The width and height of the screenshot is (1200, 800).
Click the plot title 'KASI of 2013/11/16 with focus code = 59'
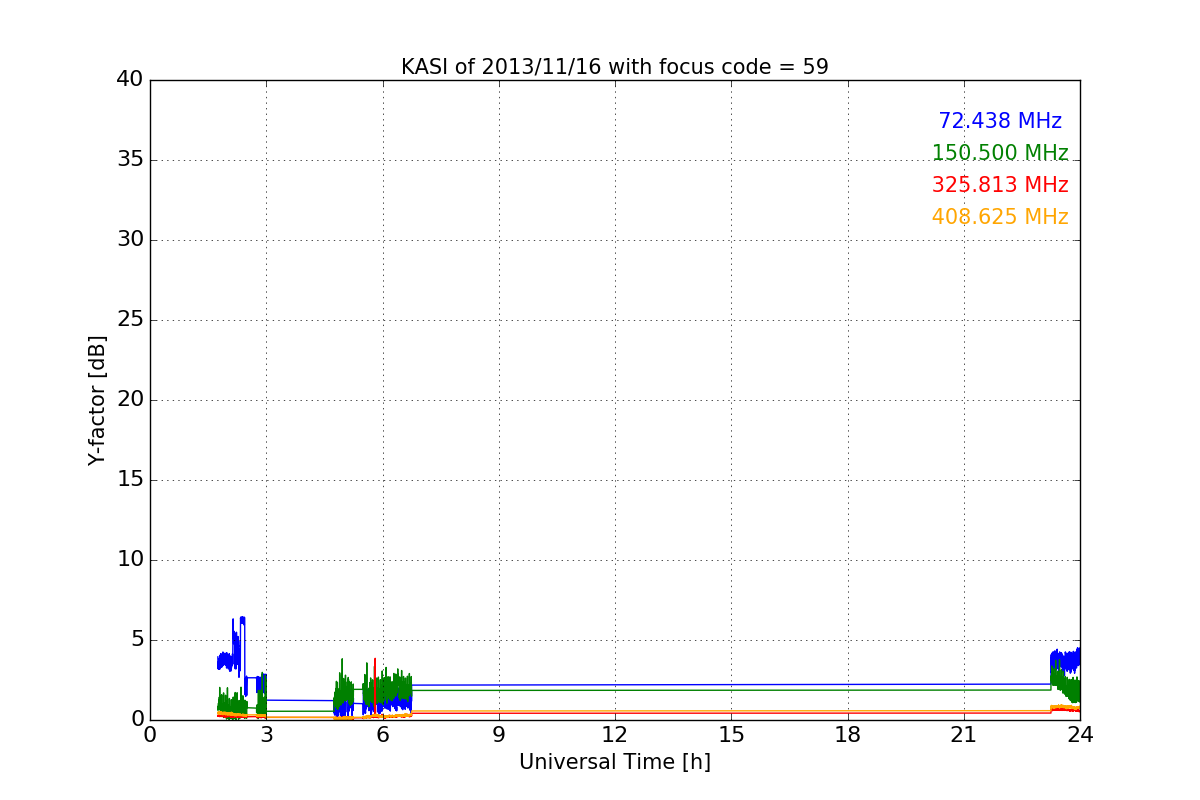[614, 67]
